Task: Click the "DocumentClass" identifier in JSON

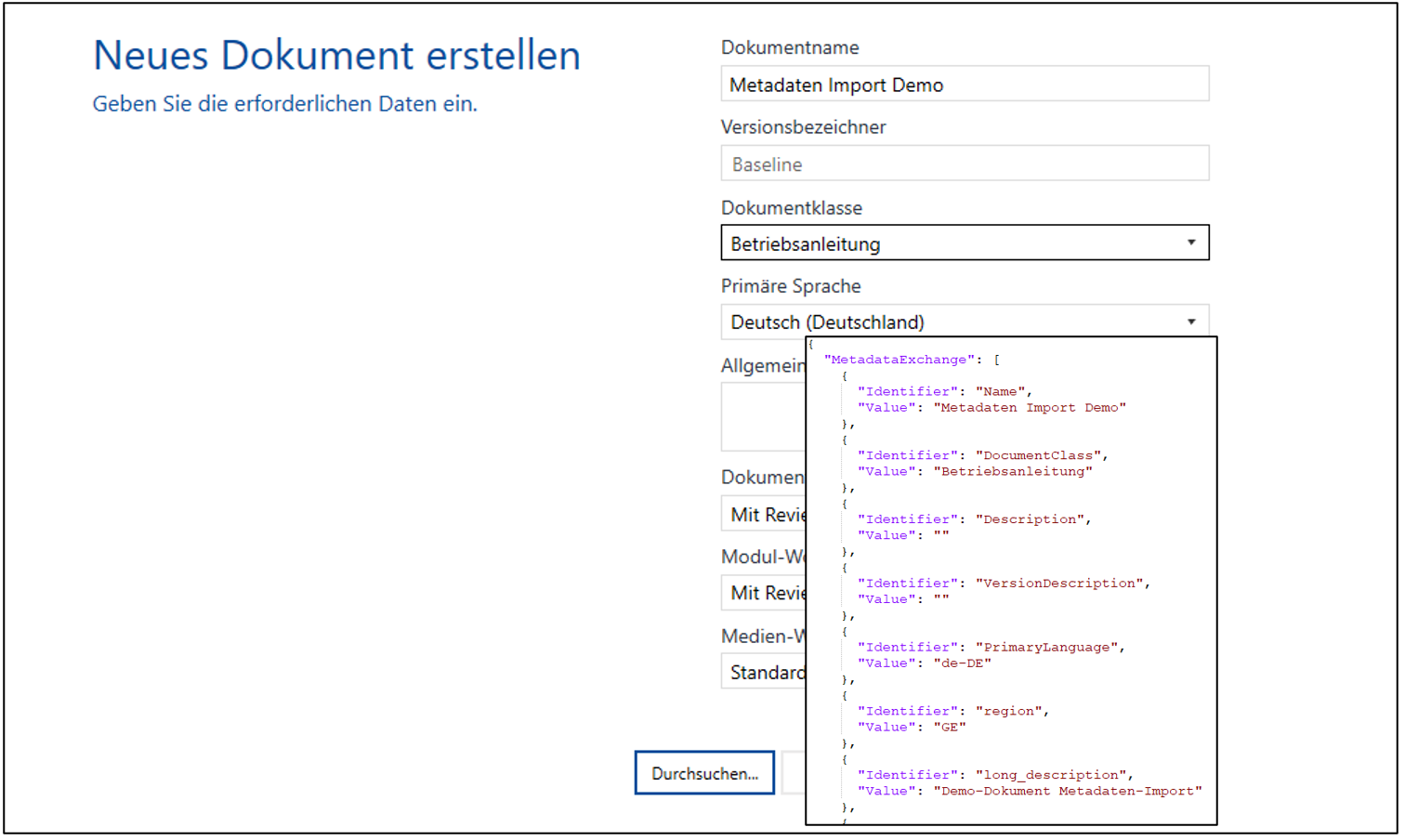Action: click(x=1041, y=455)
